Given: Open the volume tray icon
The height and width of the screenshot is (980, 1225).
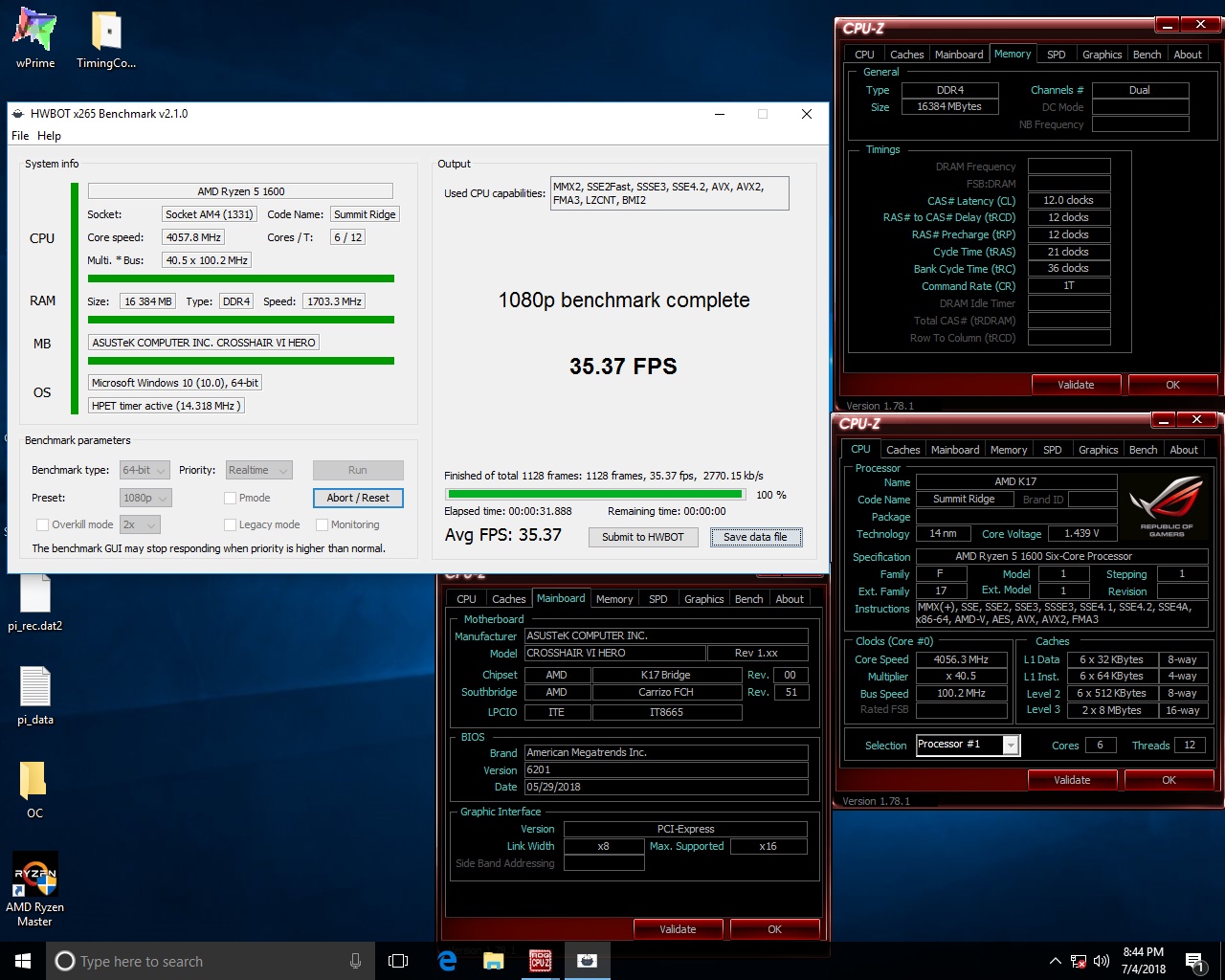Looking at the screenshot, I should coord(1102,961).
